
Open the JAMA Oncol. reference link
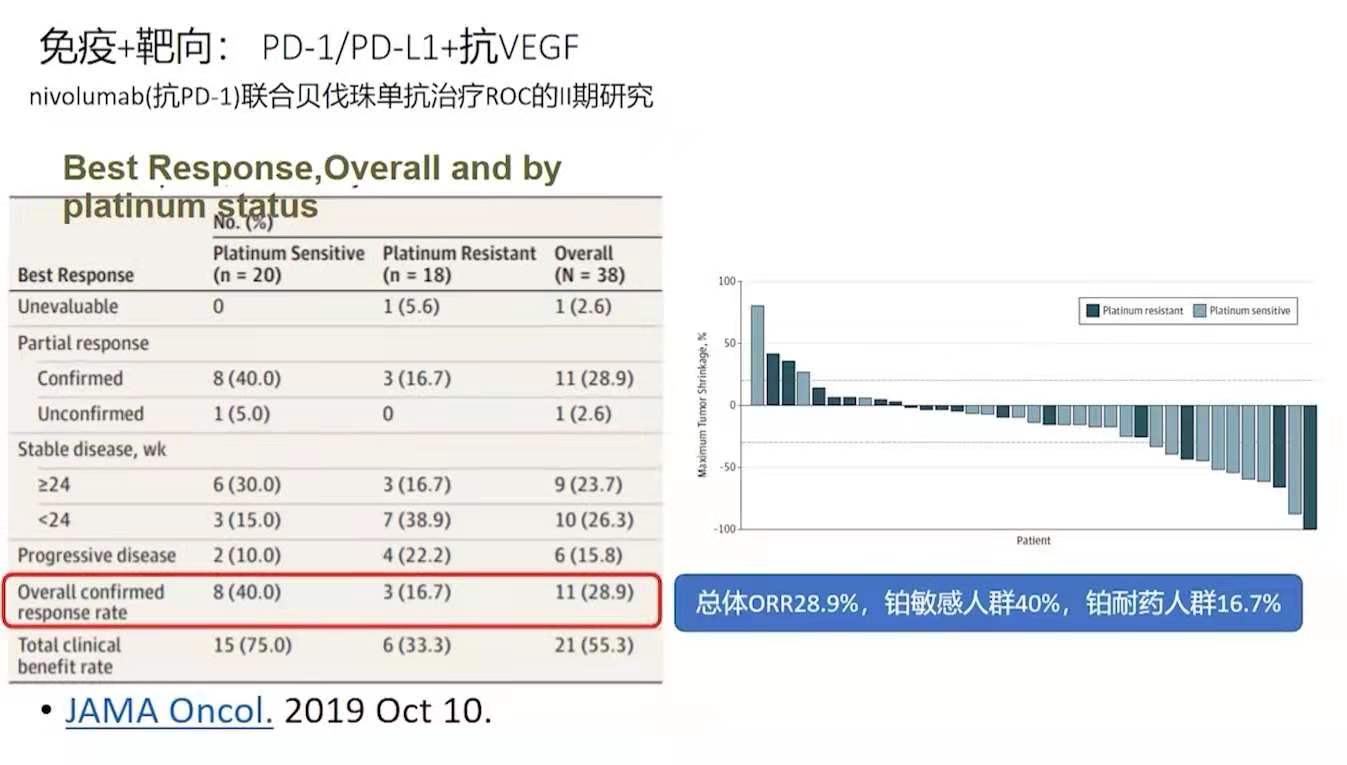168,711
